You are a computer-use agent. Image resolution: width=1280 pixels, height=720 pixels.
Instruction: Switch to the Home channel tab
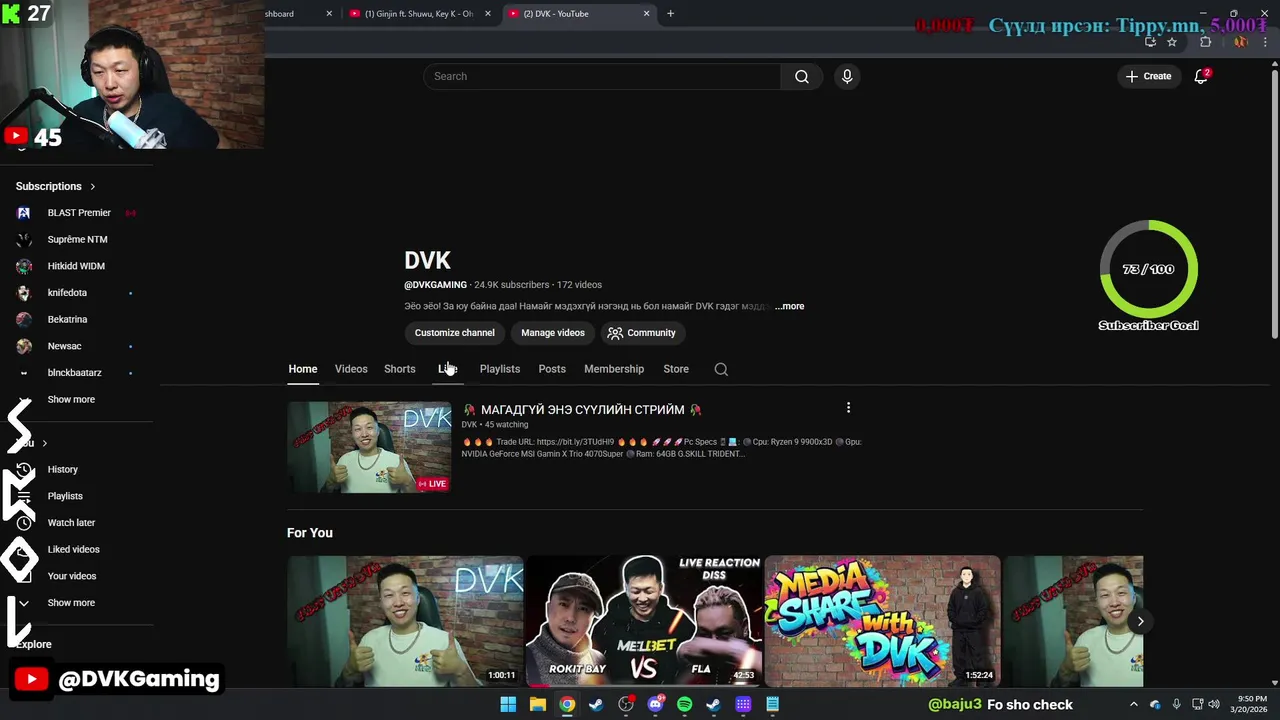tap(303, 369)
